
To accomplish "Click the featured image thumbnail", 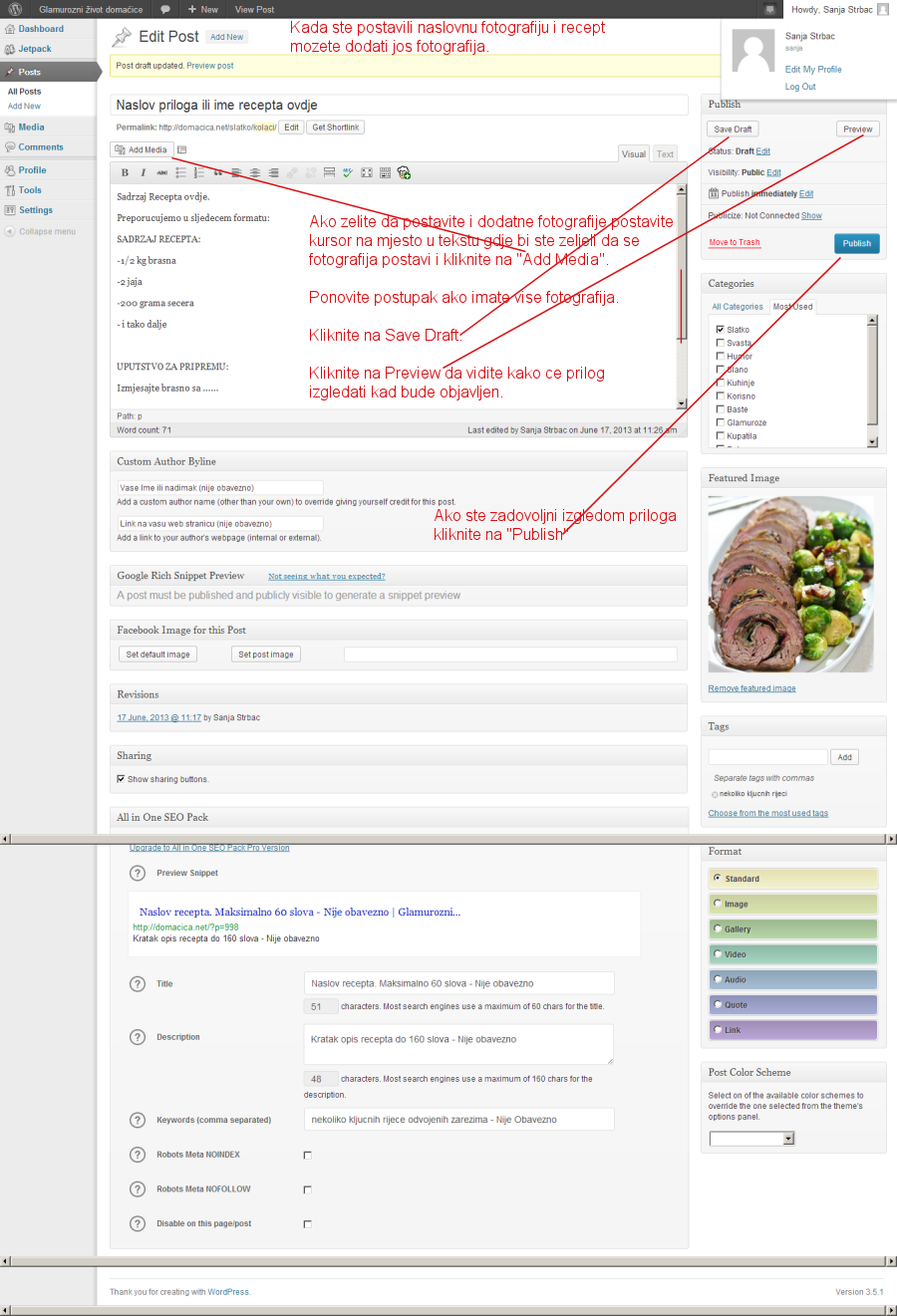I will click(x=790, y=584).
